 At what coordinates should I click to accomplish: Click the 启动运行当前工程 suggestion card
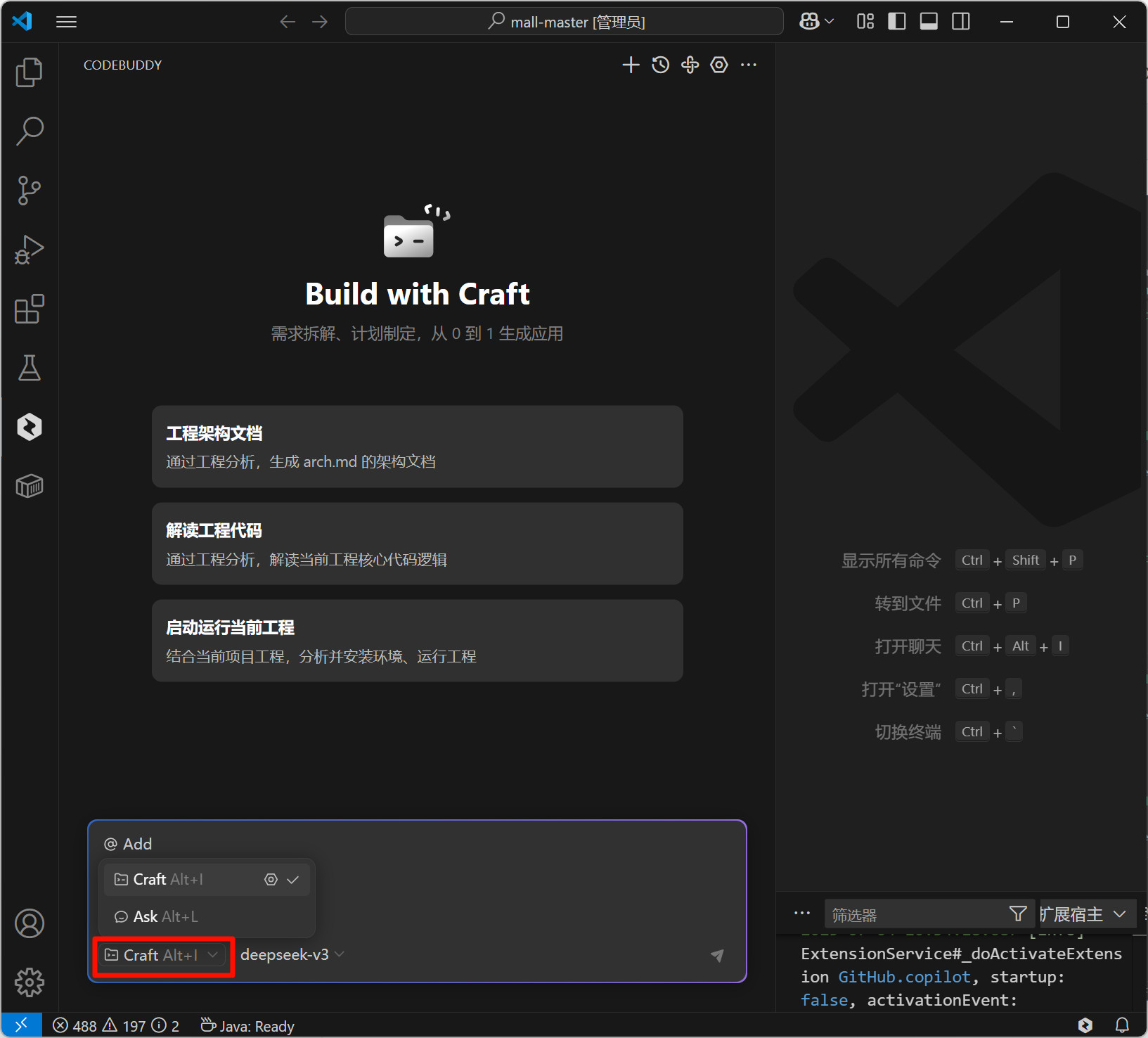tap(417, 641)
